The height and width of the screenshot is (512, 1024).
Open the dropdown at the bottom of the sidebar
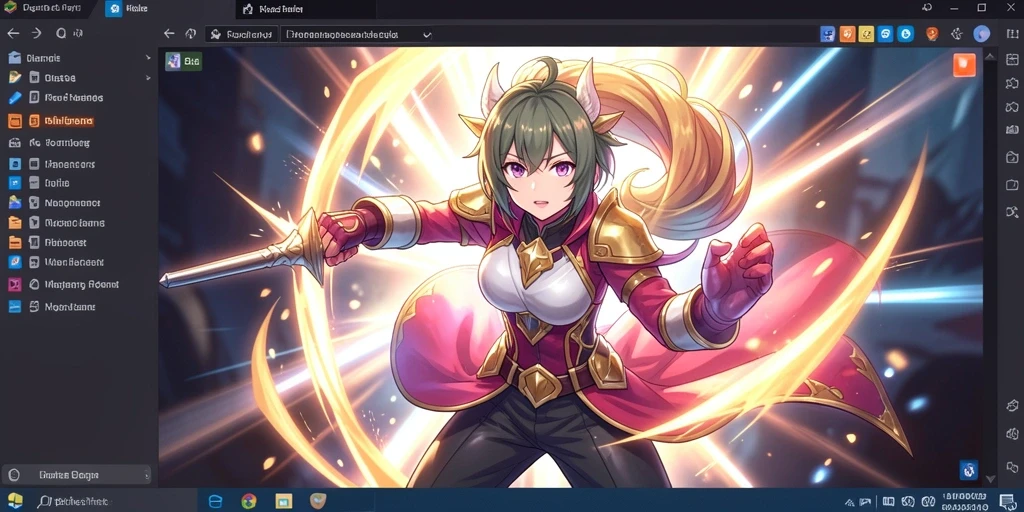pos(77,475)
